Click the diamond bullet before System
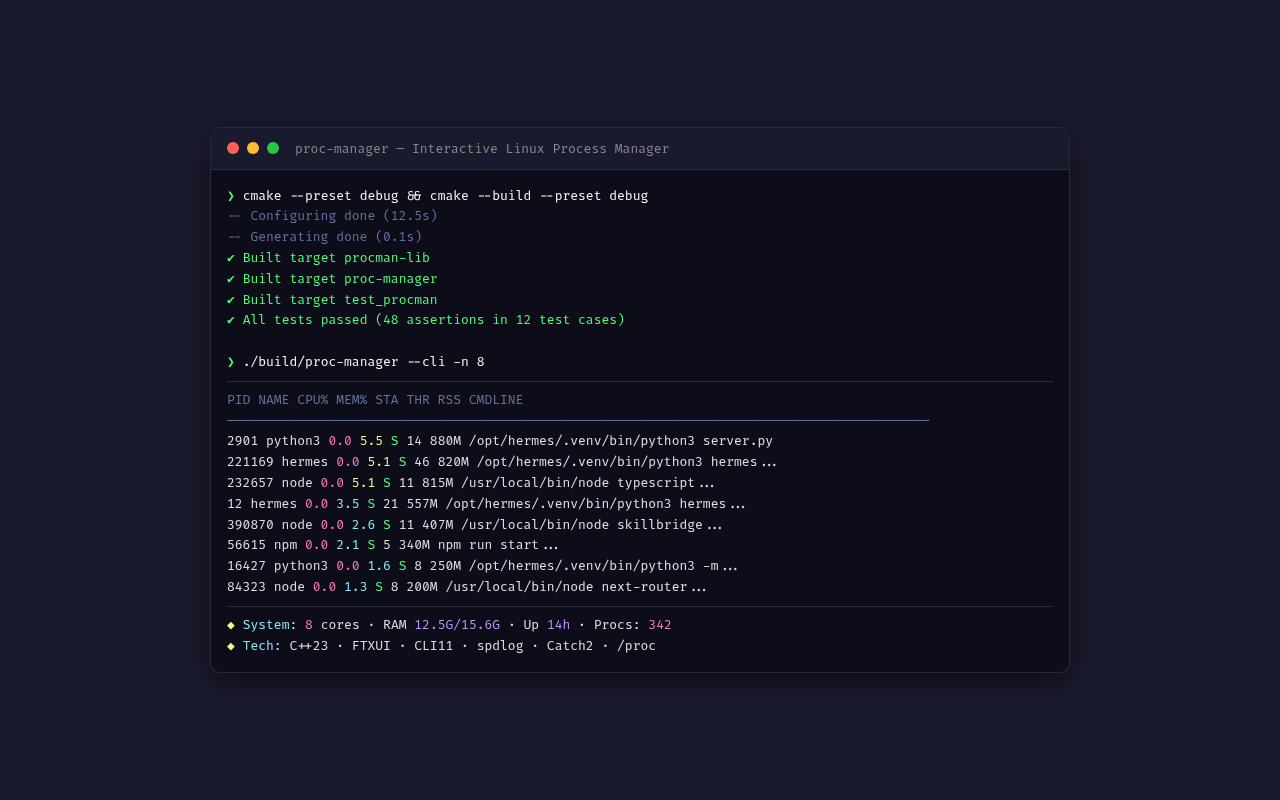 coord(231,625)
